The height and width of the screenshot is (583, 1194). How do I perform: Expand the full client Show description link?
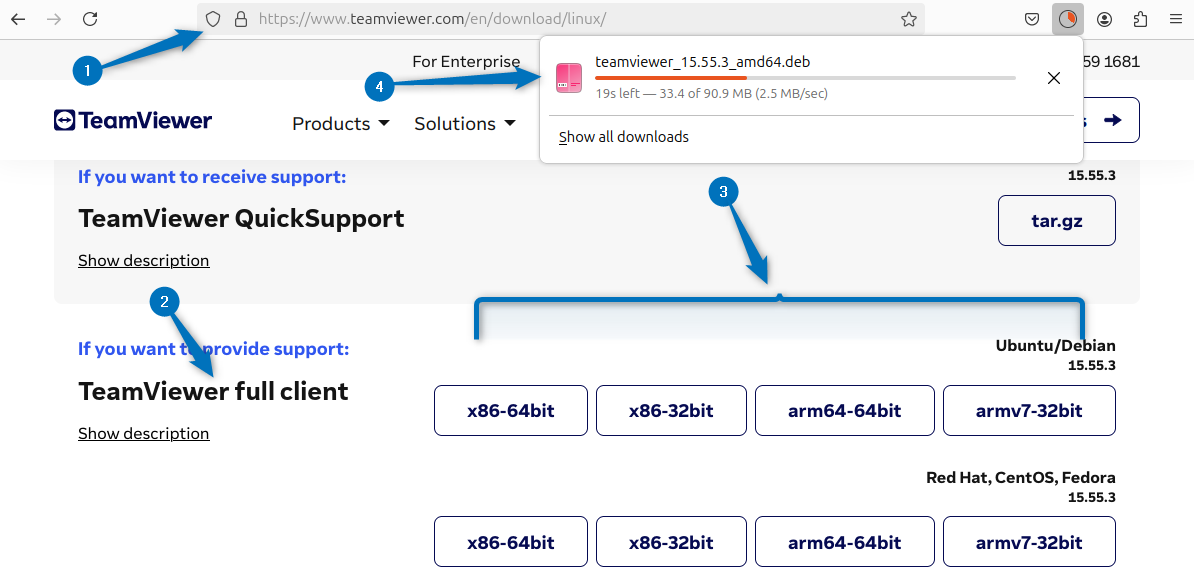[143, 433]
